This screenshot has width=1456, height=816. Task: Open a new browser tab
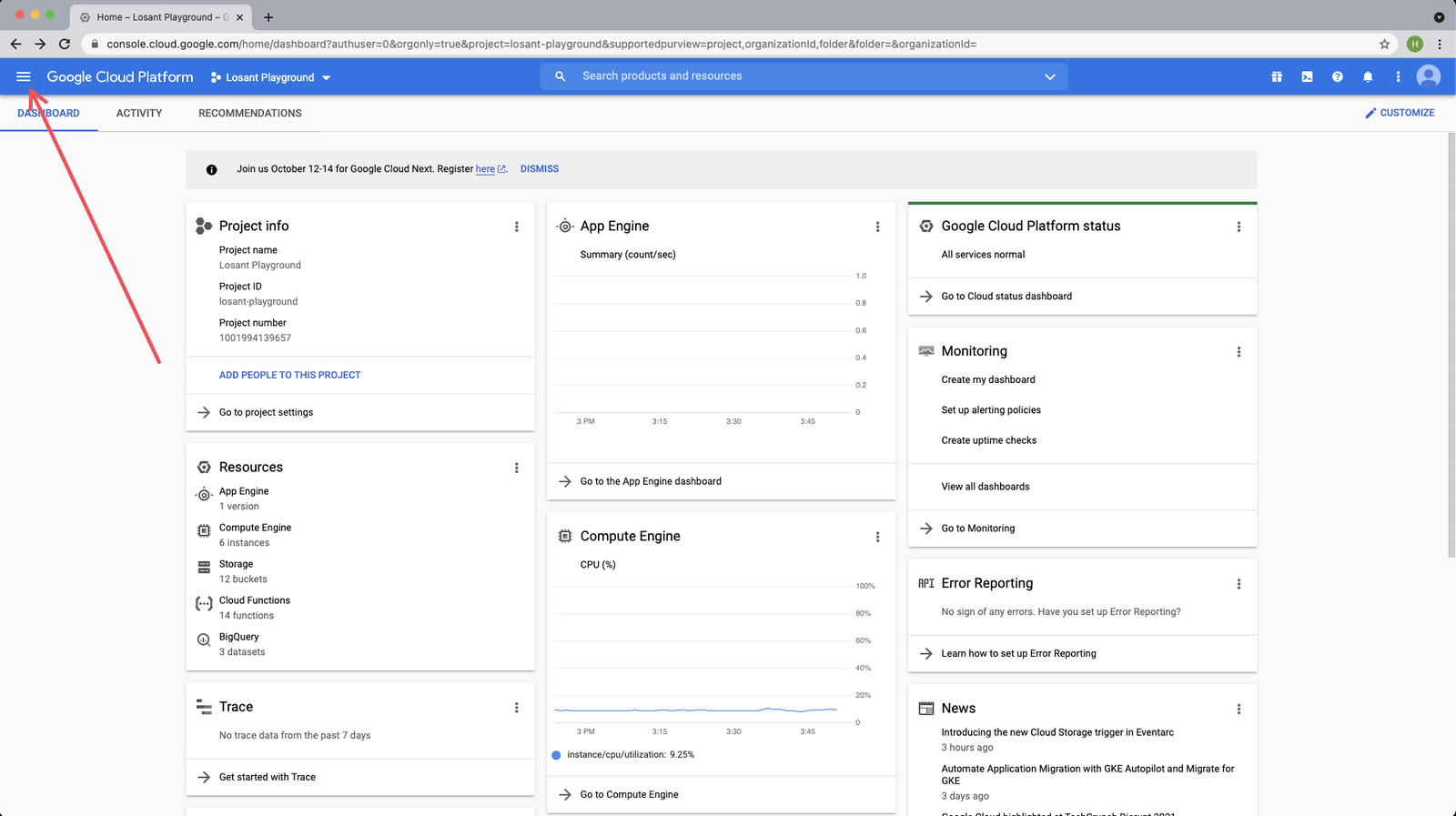click(x=268, y=16)
